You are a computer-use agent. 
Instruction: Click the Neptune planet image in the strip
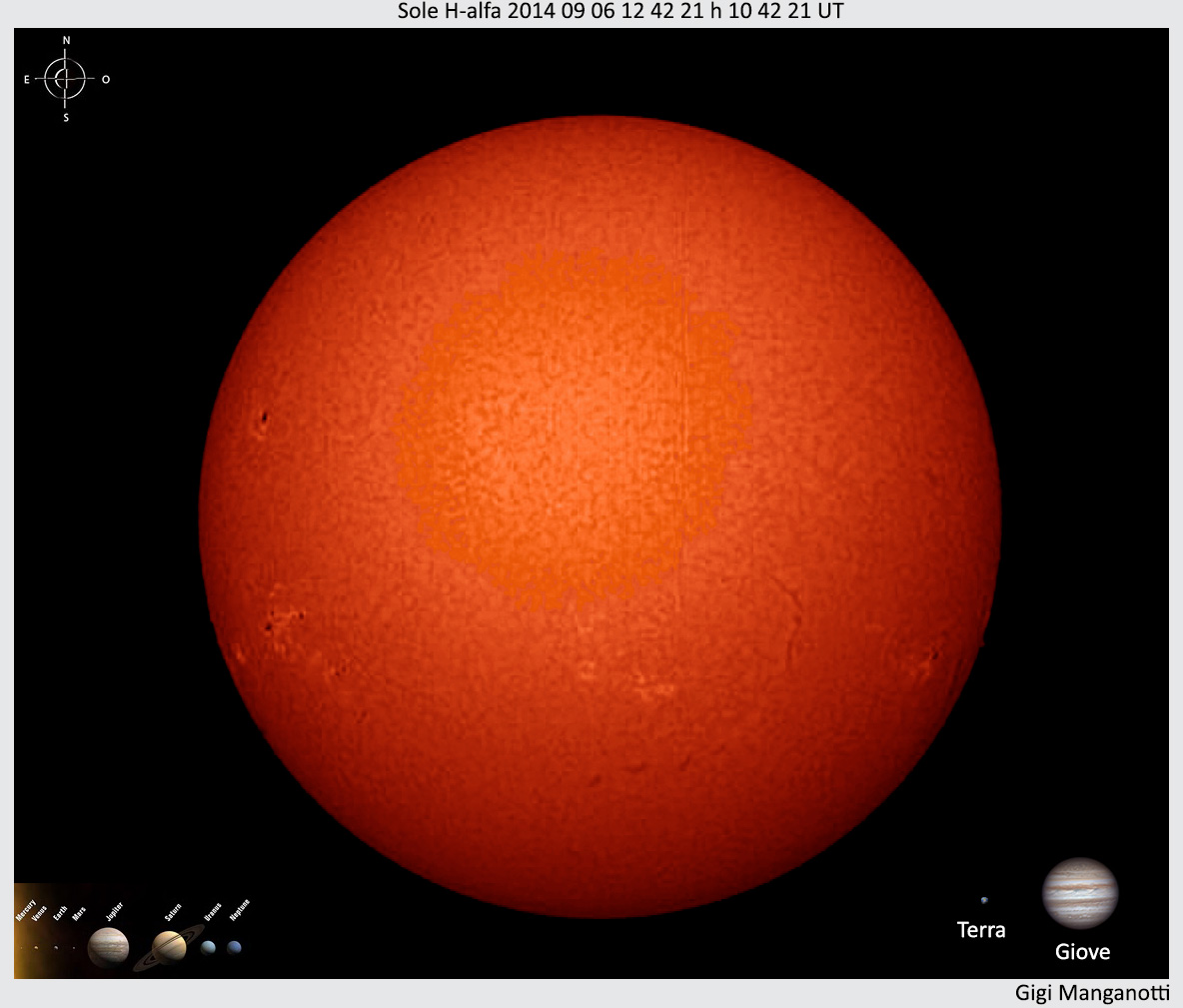[235, 948]
